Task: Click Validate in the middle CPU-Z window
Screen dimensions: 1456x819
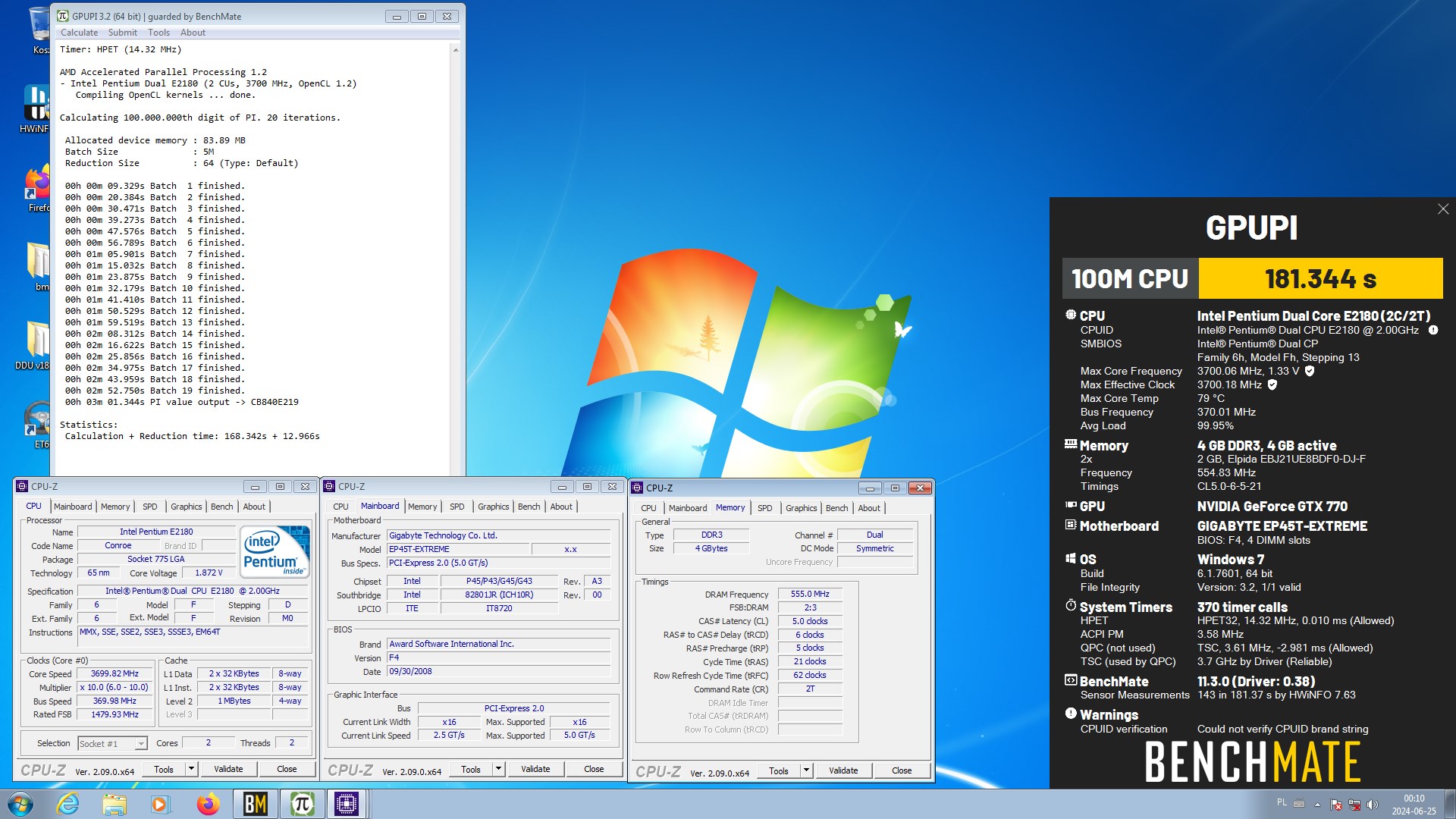Action: click(x=535, y=769)
